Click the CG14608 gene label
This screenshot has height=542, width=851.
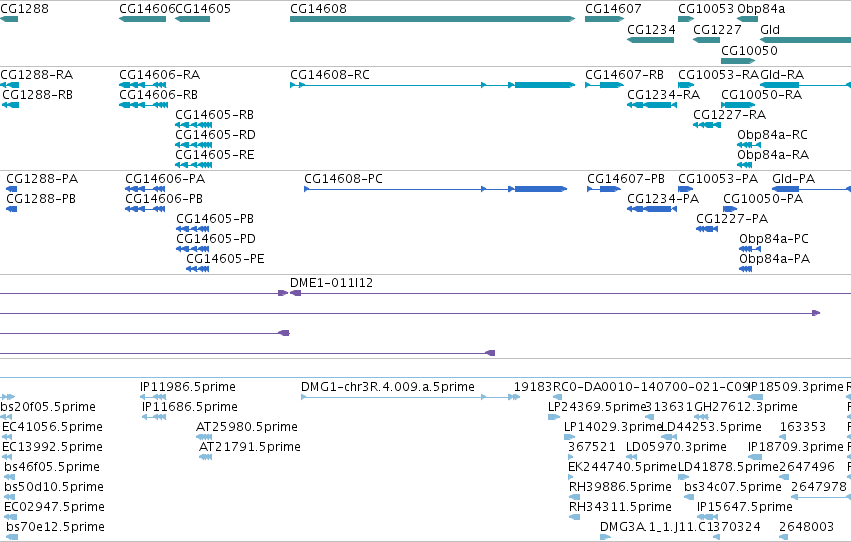[318, 9]
